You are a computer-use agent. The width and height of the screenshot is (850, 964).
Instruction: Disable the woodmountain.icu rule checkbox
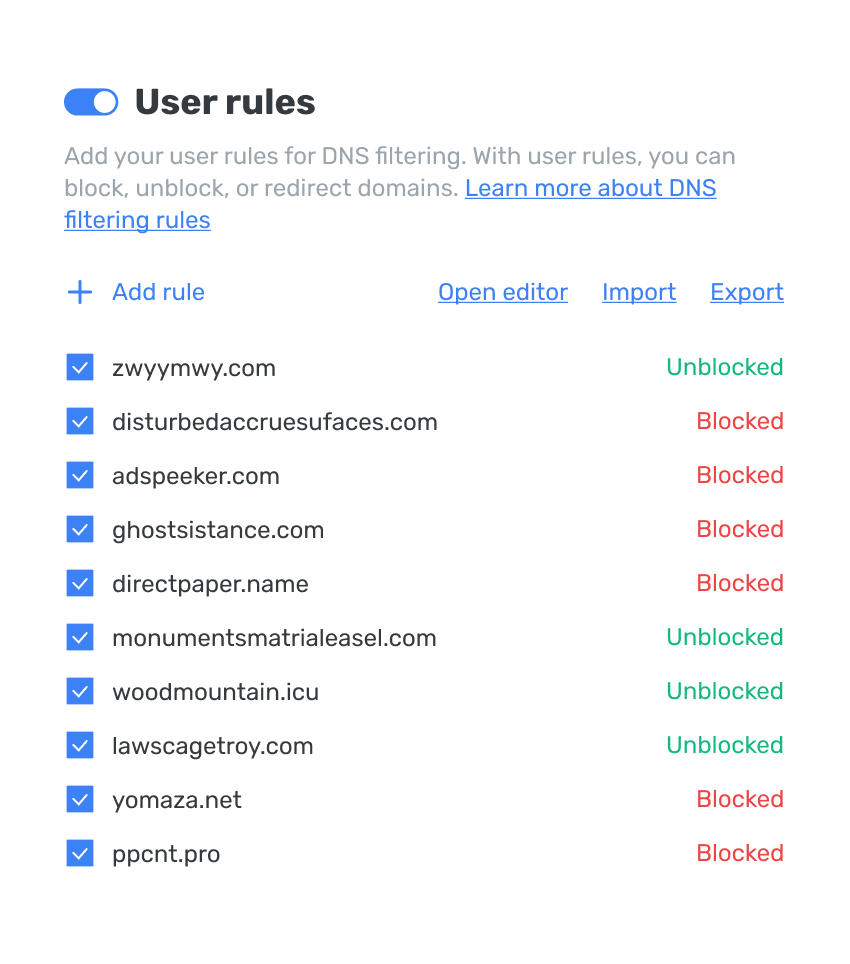click(x=80, y=692)
